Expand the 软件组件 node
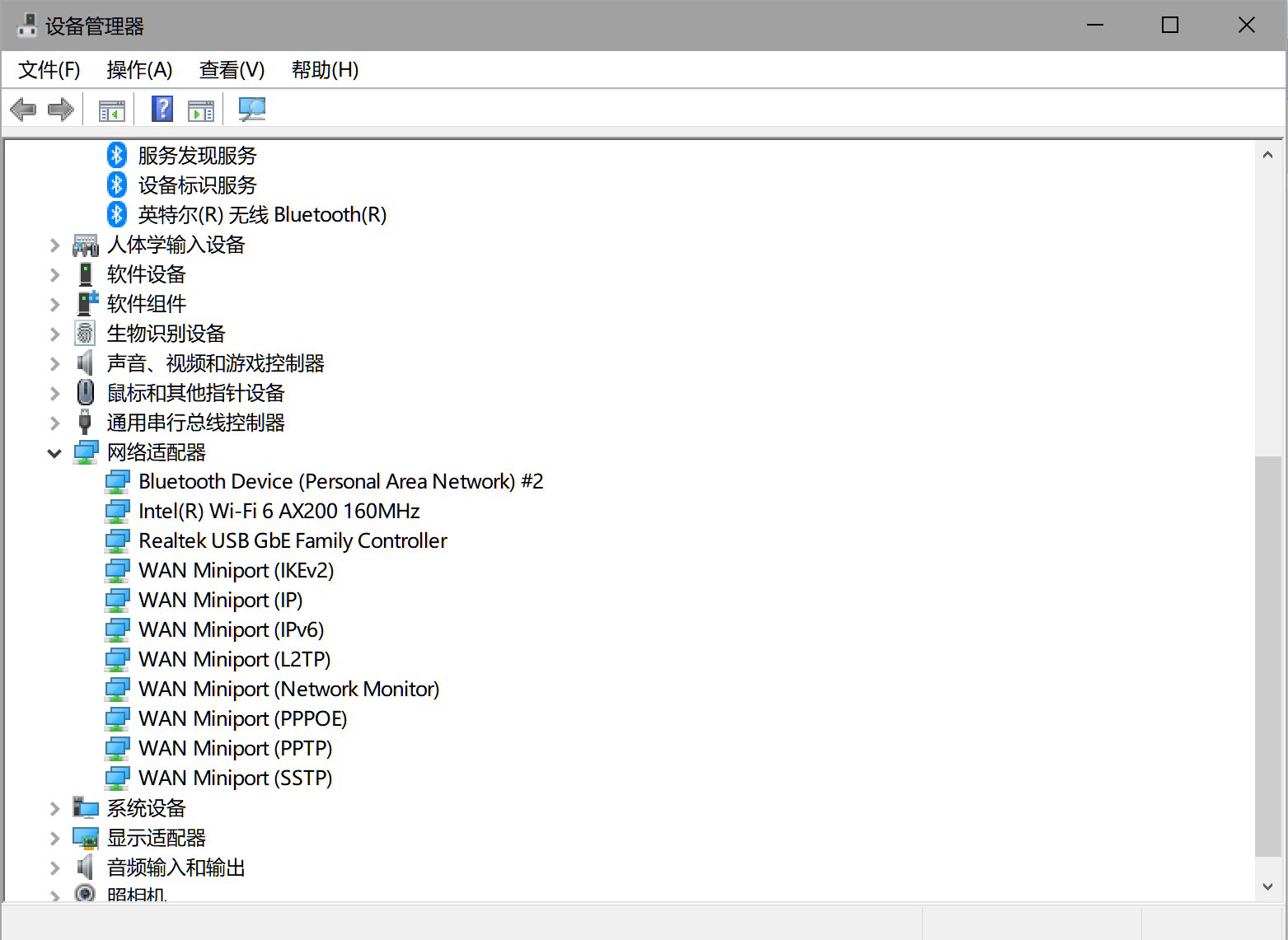The width and height of the screenshot is (1288, 940). click(x=54, y=304)
